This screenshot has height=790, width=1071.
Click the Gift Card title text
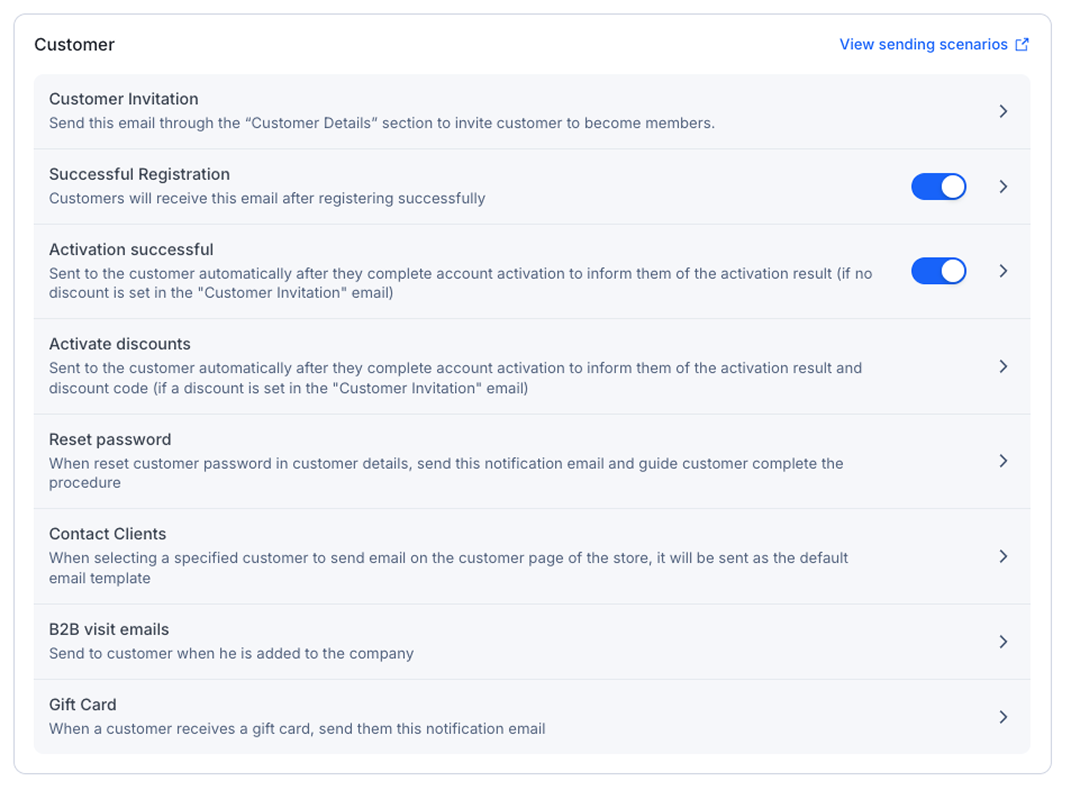click(x=83, y=705)
